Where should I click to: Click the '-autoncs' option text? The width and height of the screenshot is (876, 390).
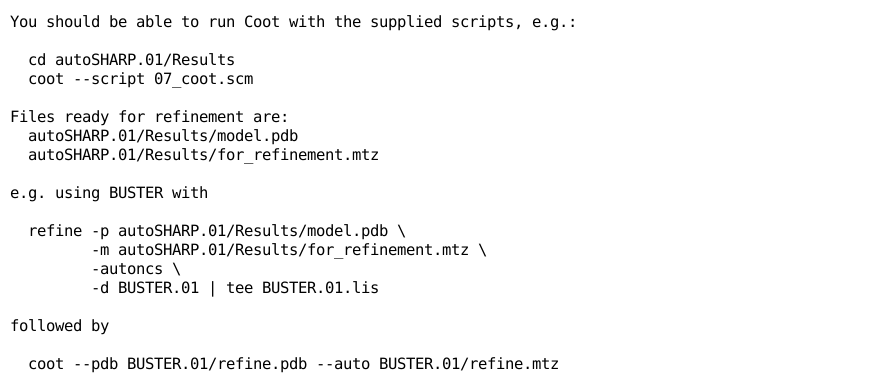(127, 269)
